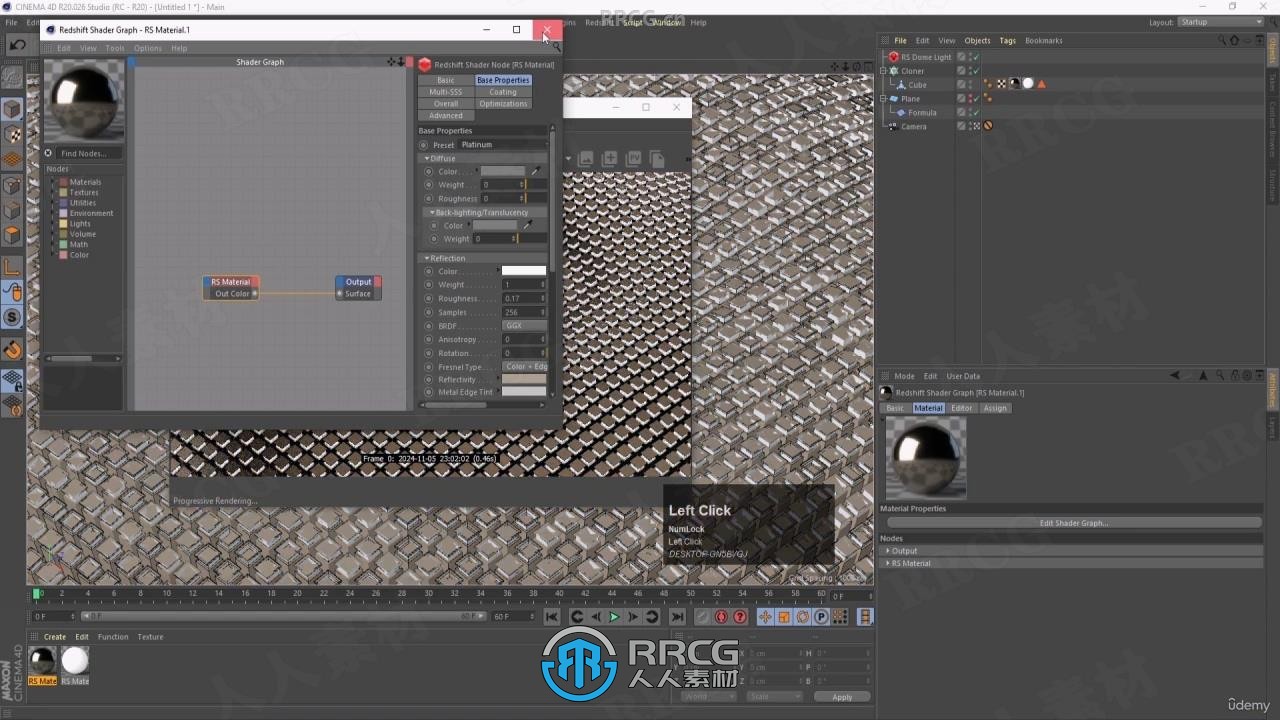Viewport: 1280px width, 720px height.
Task: Toggle the Diffuse Roughness animation circle
Action: [x=430, y=198]
